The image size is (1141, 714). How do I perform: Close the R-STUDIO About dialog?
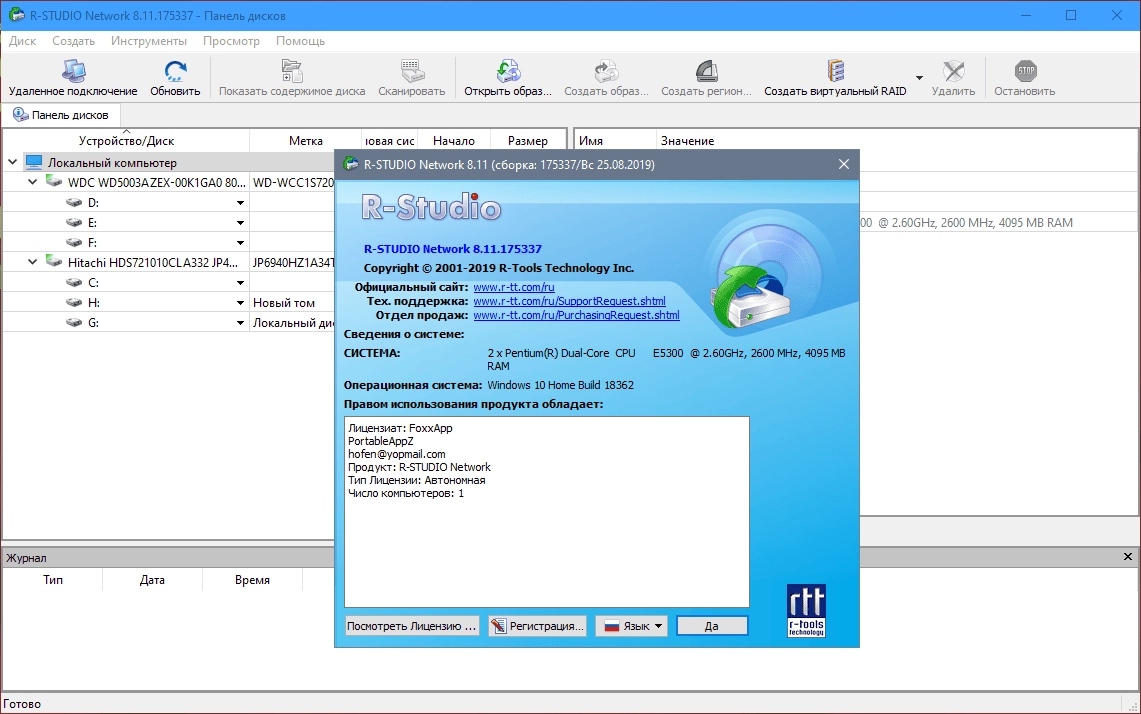pos(843,164)
